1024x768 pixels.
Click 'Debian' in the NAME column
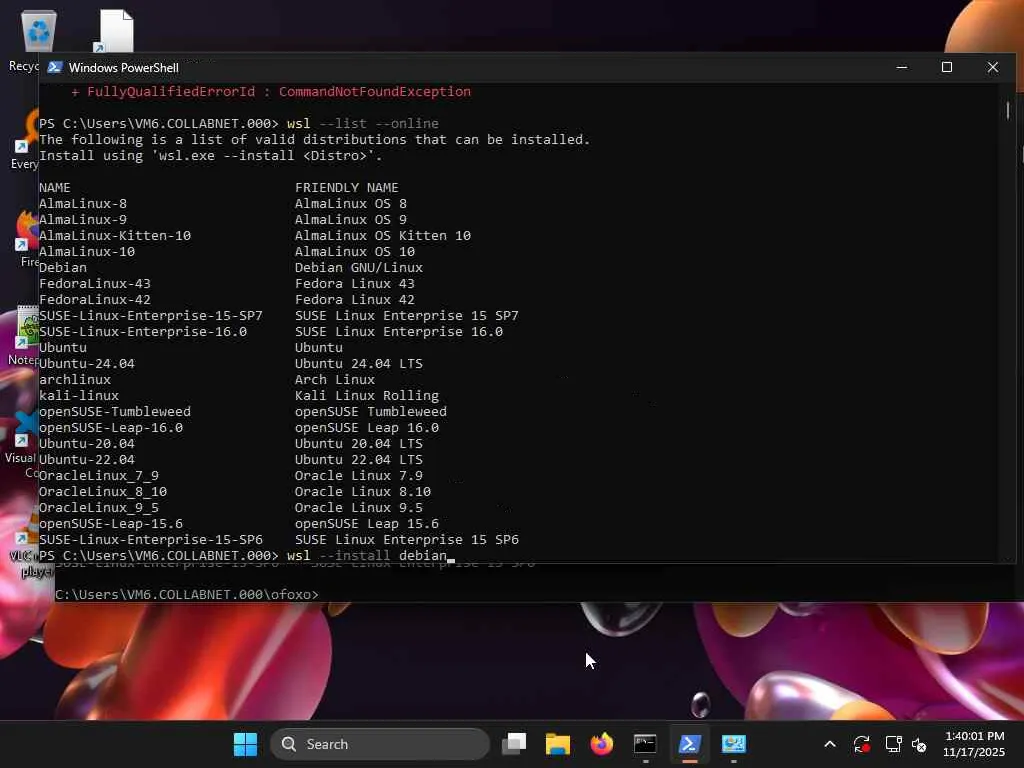click(63, 268)
